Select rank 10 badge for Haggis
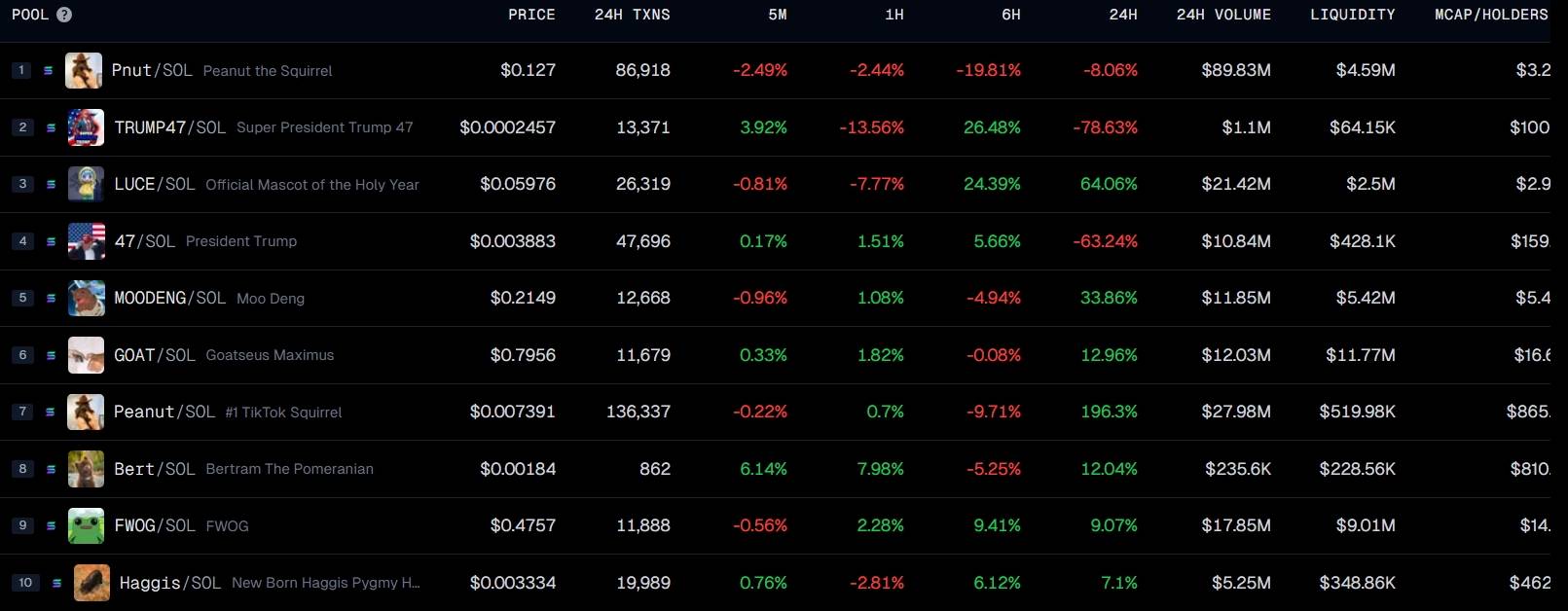Viewport: 1568px width, 611px height. click(x=25, y=583)
